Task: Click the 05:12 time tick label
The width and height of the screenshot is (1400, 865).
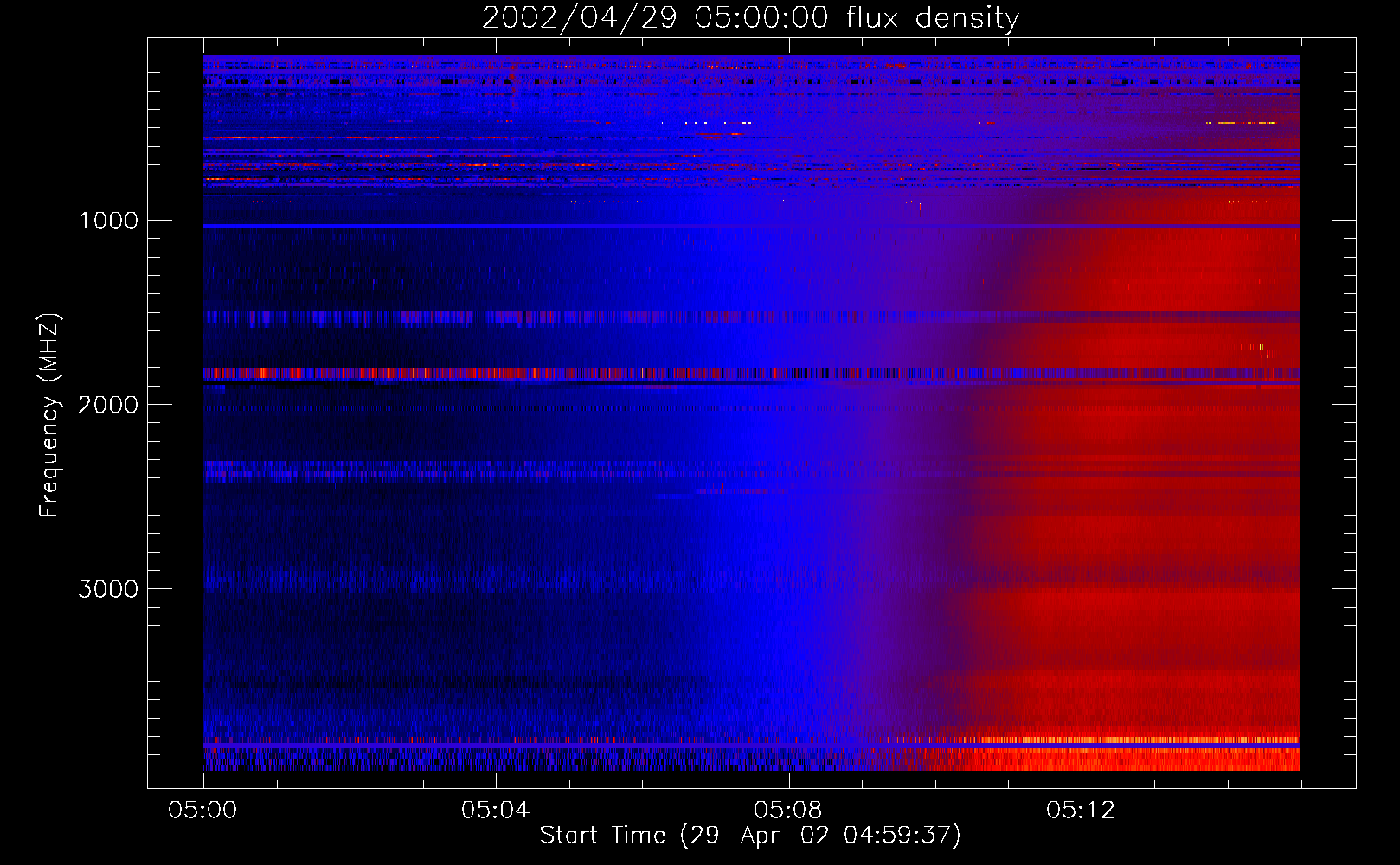Action: click(x=1081, y=811)
